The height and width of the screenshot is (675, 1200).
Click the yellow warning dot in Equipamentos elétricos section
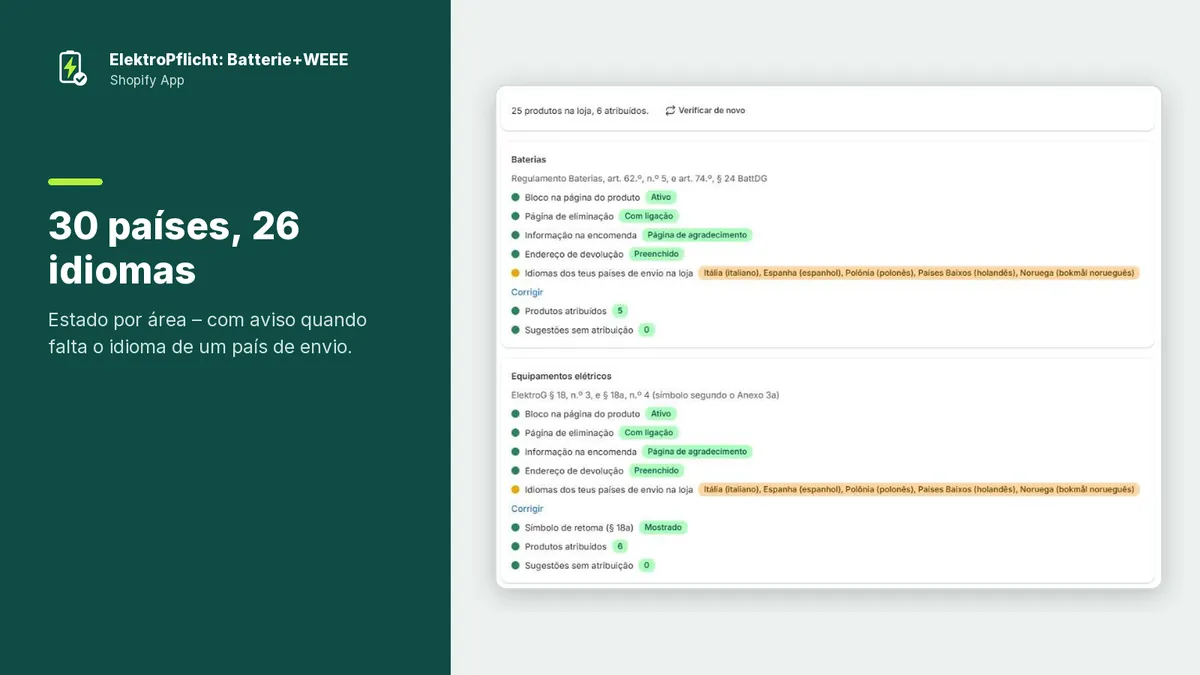[516, 490]
